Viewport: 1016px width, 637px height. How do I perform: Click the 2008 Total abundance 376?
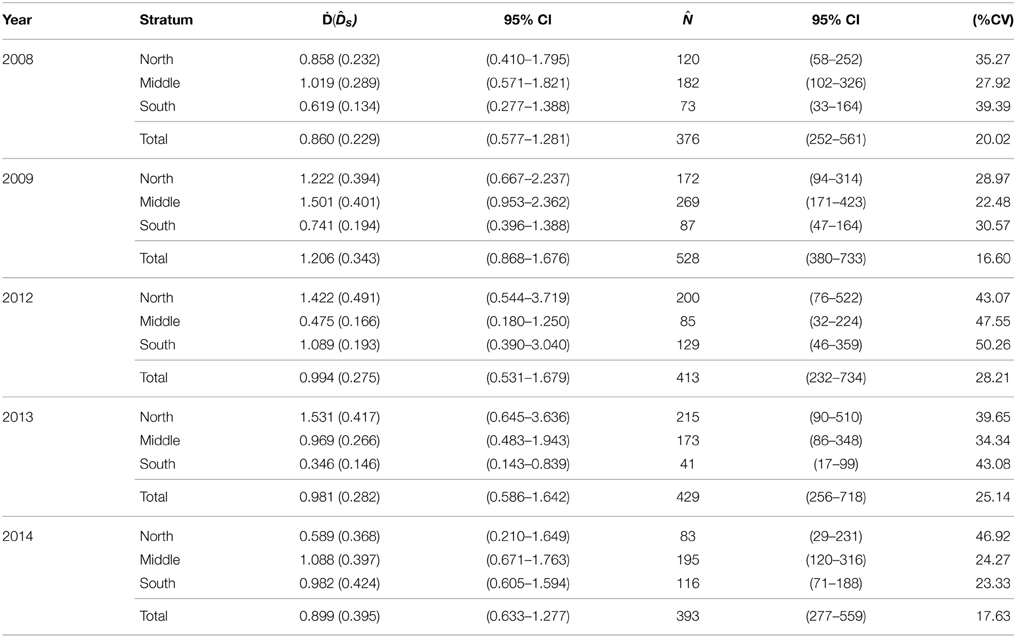[687, 139]
